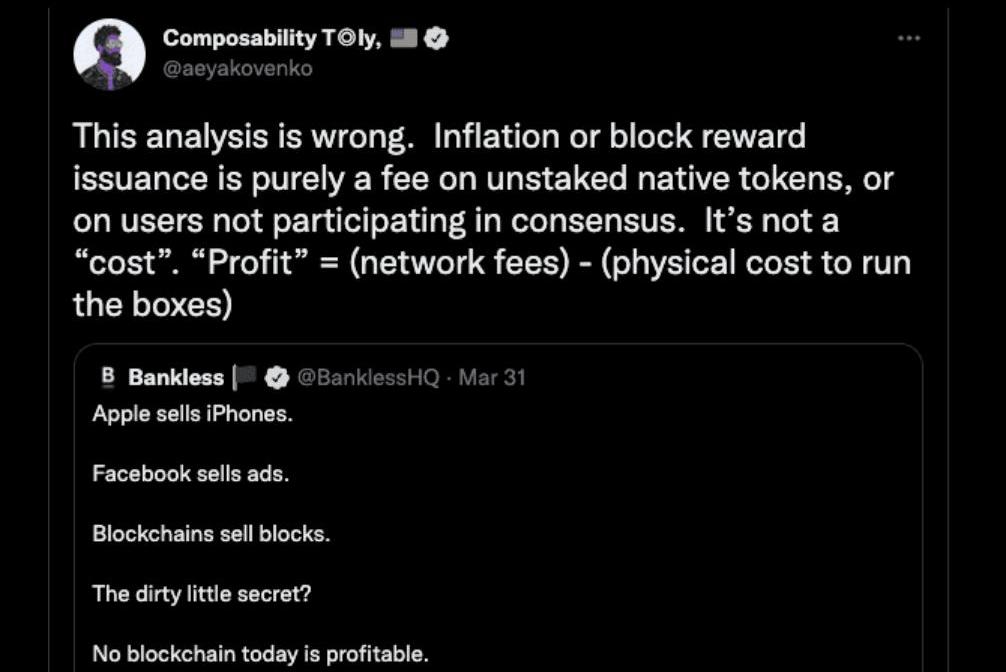This screenshot has width=1006, height=672.
Task: Click "The dirty little secret?" line
Action: point(202,594)
